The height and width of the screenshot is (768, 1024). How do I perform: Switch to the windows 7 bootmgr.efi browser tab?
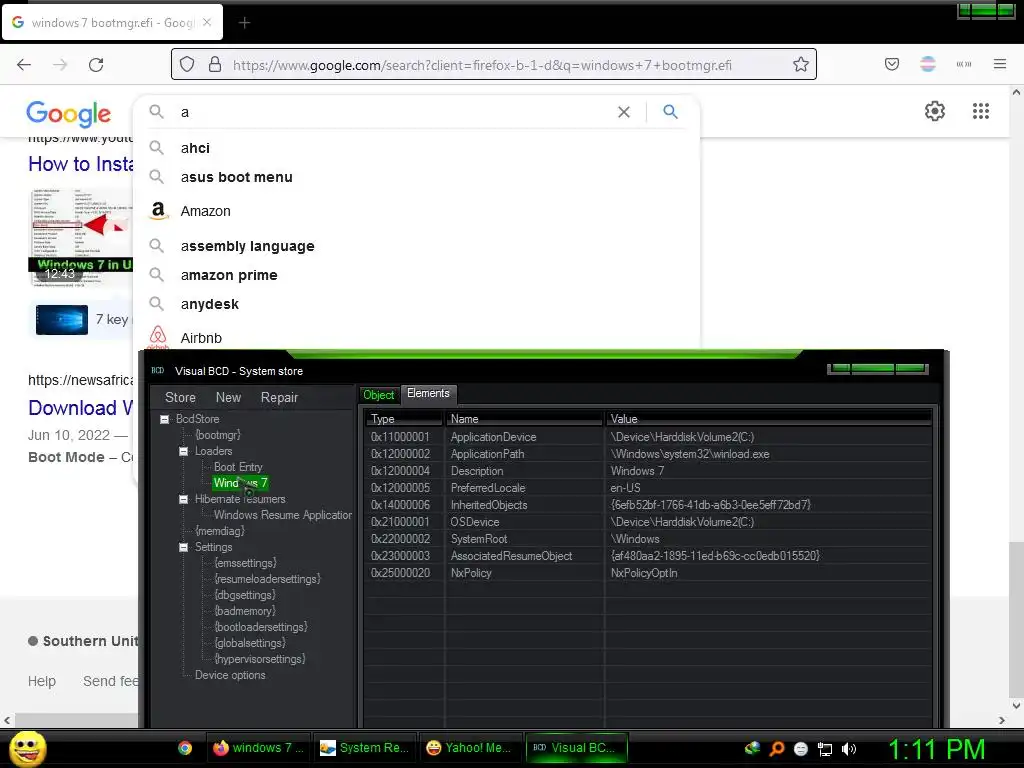[x=112, y=23]
